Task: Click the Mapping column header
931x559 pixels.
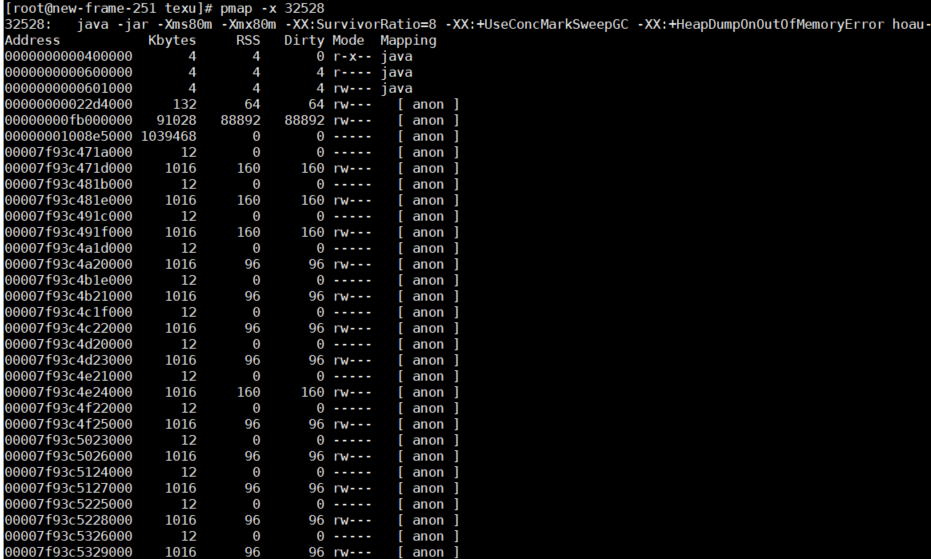Action: click(408, 41)
